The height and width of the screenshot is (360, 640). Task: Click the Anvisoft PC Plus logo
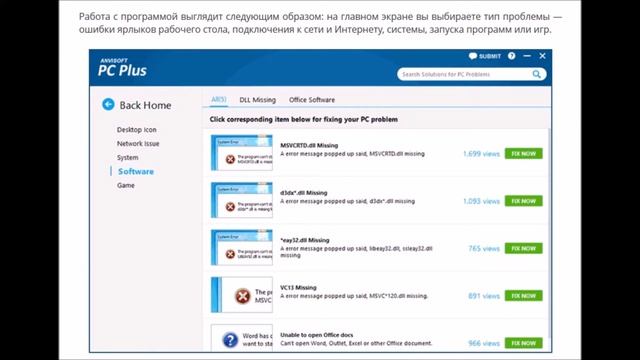122,68
